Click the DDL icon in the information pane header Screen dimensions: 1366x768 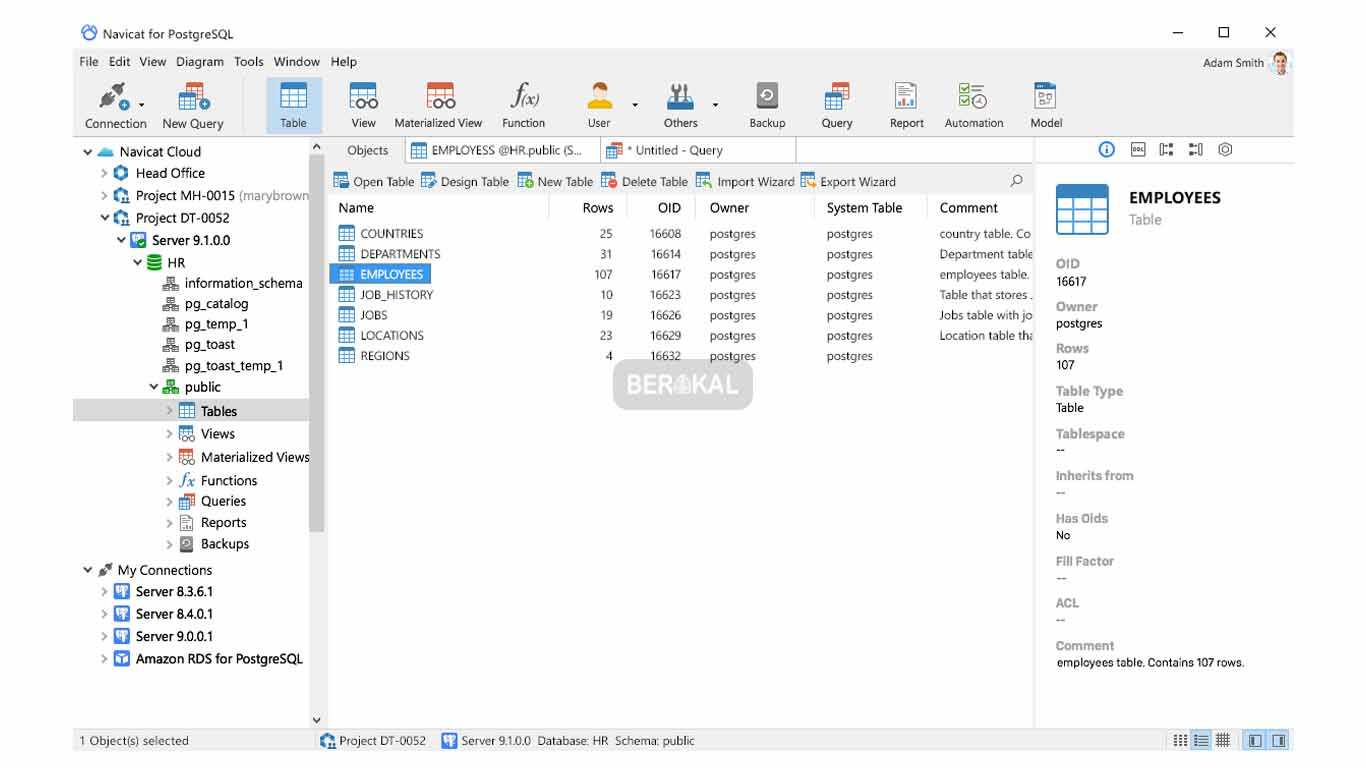tap(1136, 149)
